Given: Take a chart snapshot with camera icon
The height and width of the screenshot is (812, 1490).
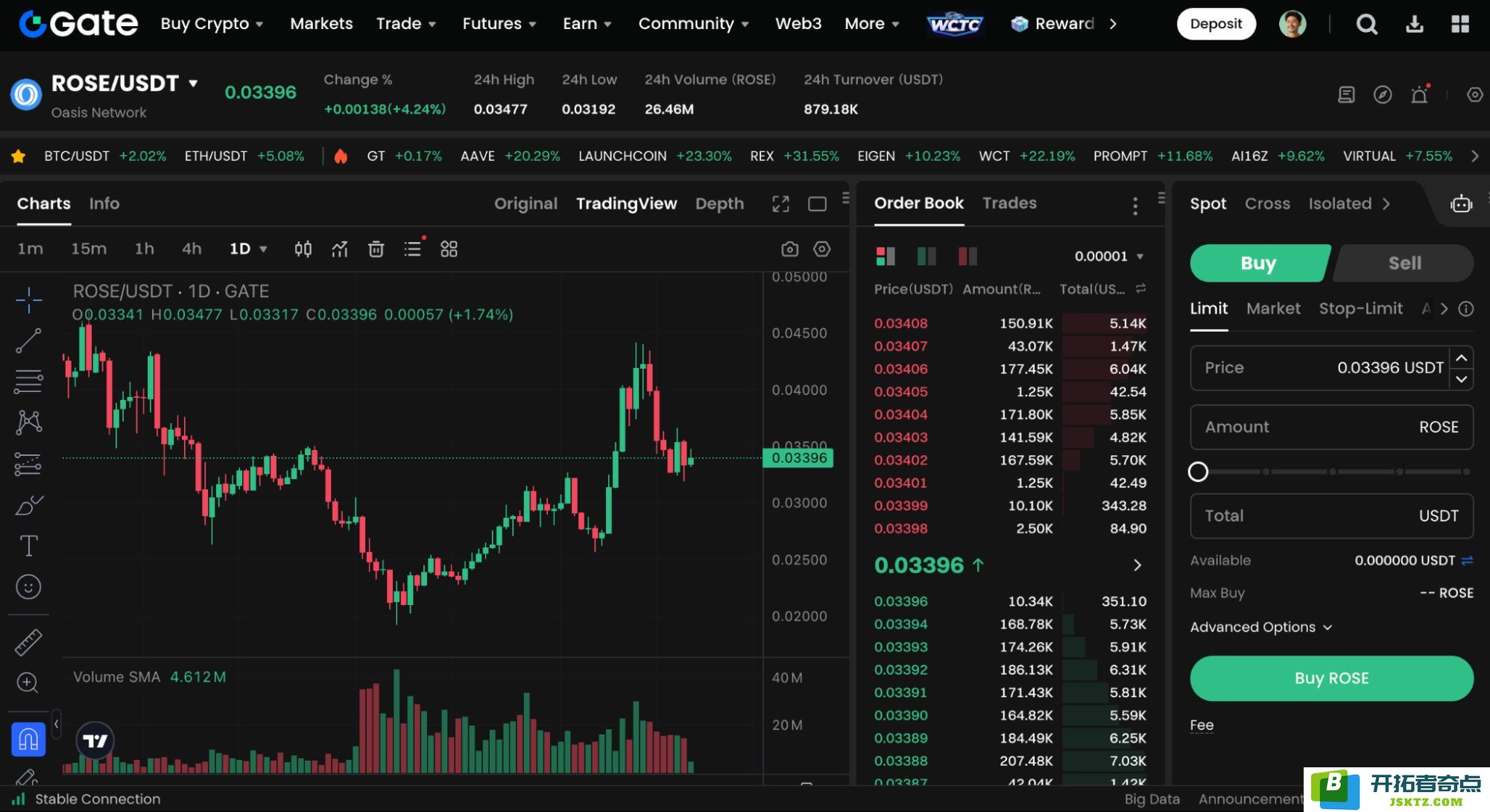Looking at the screenshot, I should tap(790, 249).
